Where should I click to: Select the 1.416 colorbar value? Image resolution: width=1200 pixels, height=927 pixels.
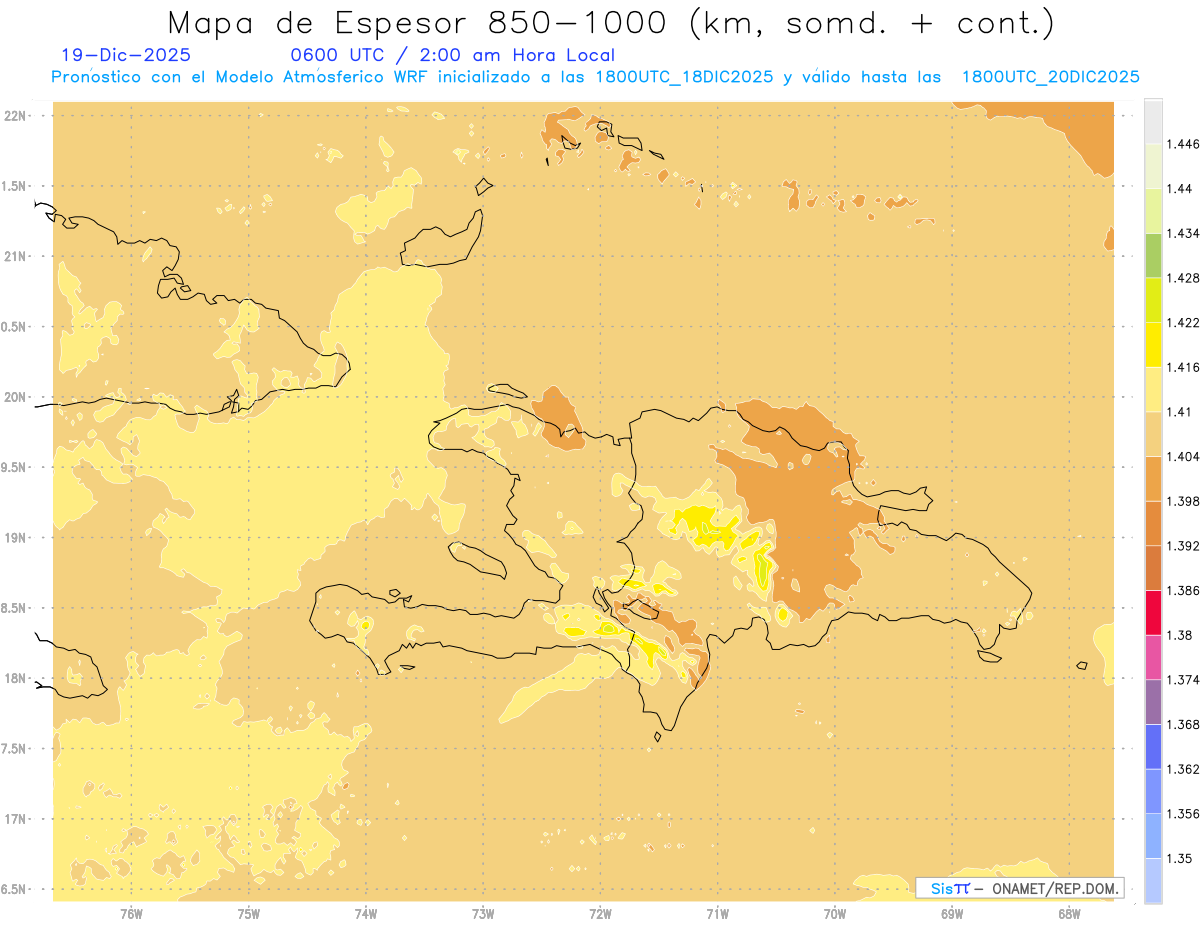pyautogui.click(x=1183, y=367)
